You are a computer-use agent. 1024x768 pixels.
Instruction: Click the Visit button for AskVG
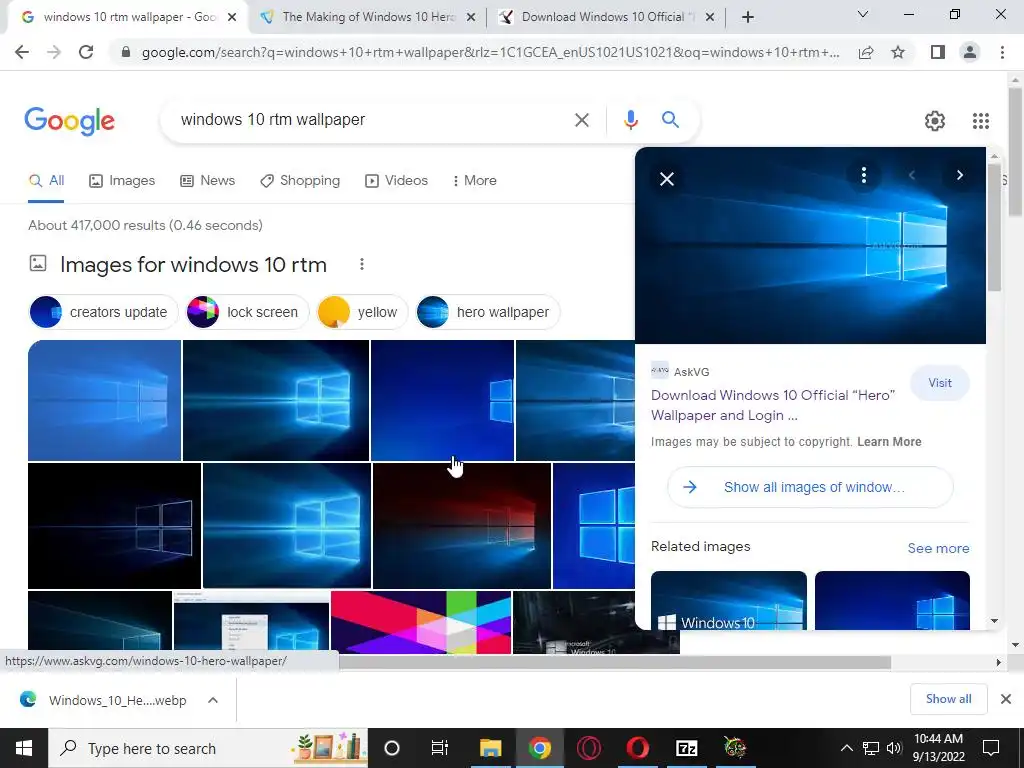pyautogui.click(x=940, y=383)
